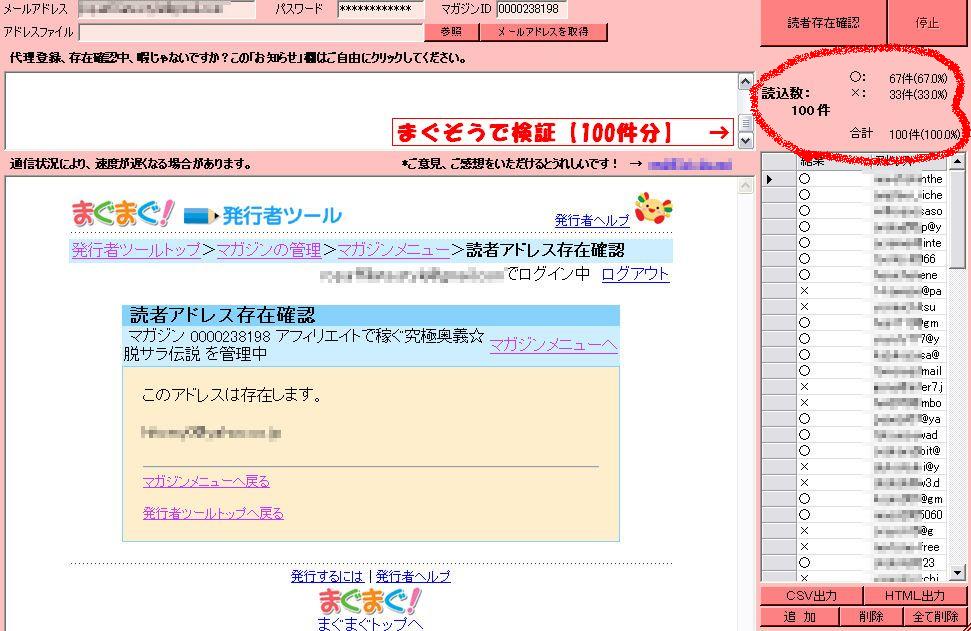The width and height of the screenshot is (971, 631).
Task: Click the 全て削除 delete-all button
Action: (x=935, y=617)
